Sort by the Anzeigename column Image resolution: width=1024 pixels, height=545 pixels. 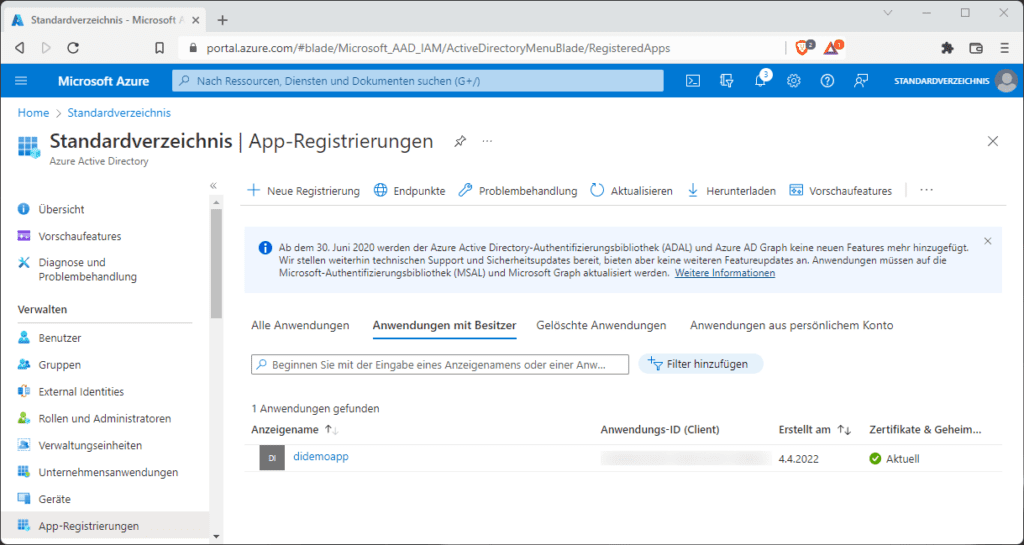tap(295, 429)
